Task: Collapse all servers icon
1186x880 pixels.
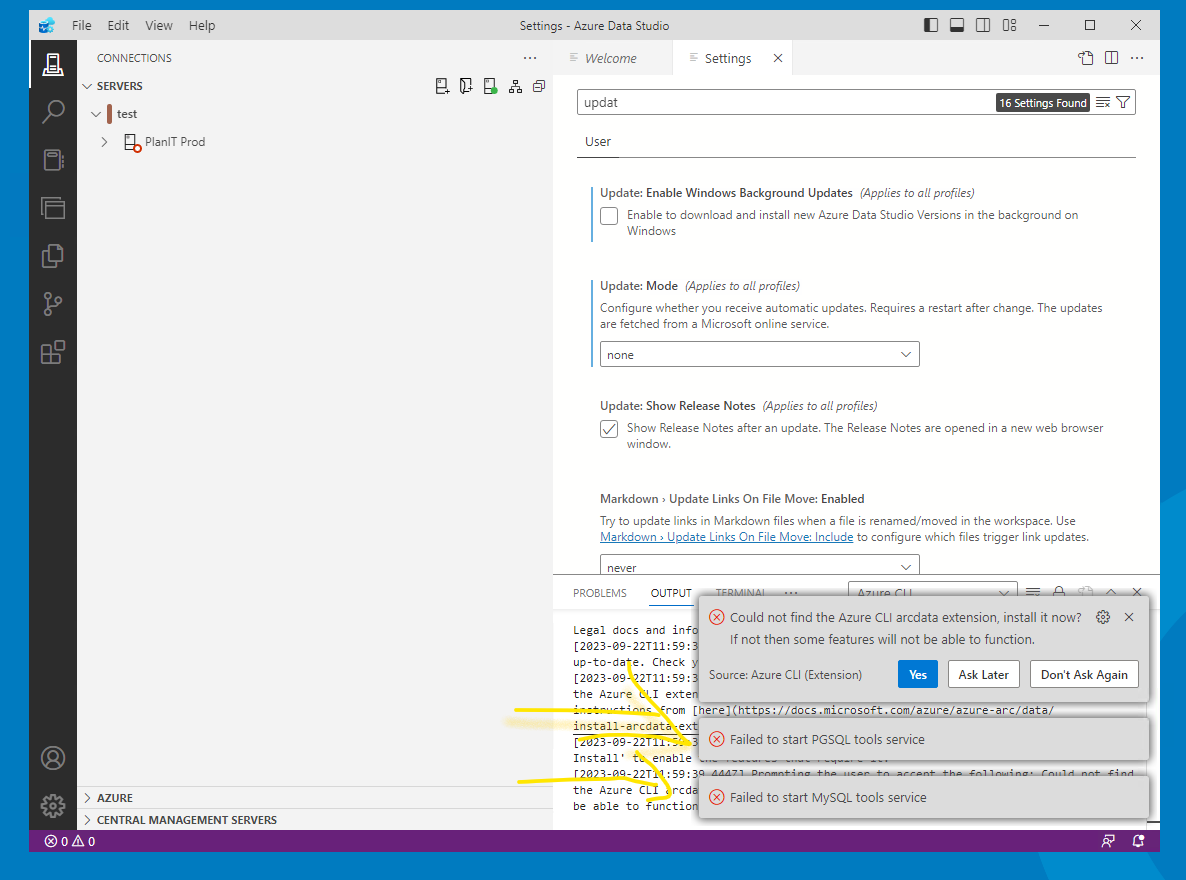Action: click(539, 86)
